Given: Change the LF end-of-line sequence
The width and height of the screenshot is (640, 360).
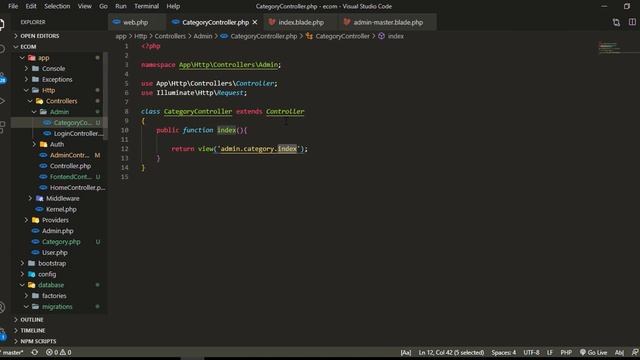Looking at the screenshot, I should [x=550, y=352].
